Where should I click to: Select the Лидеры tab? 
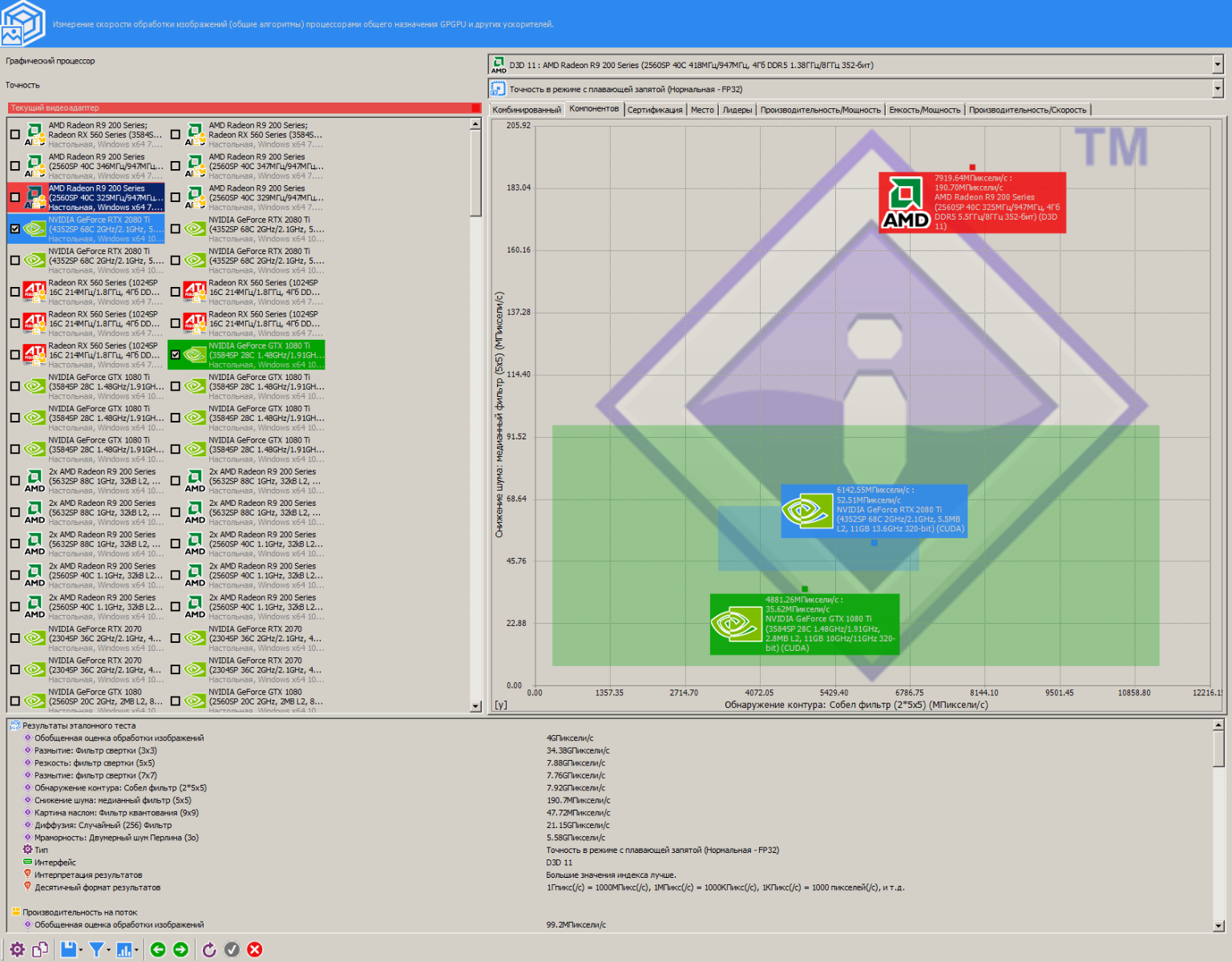737,110
